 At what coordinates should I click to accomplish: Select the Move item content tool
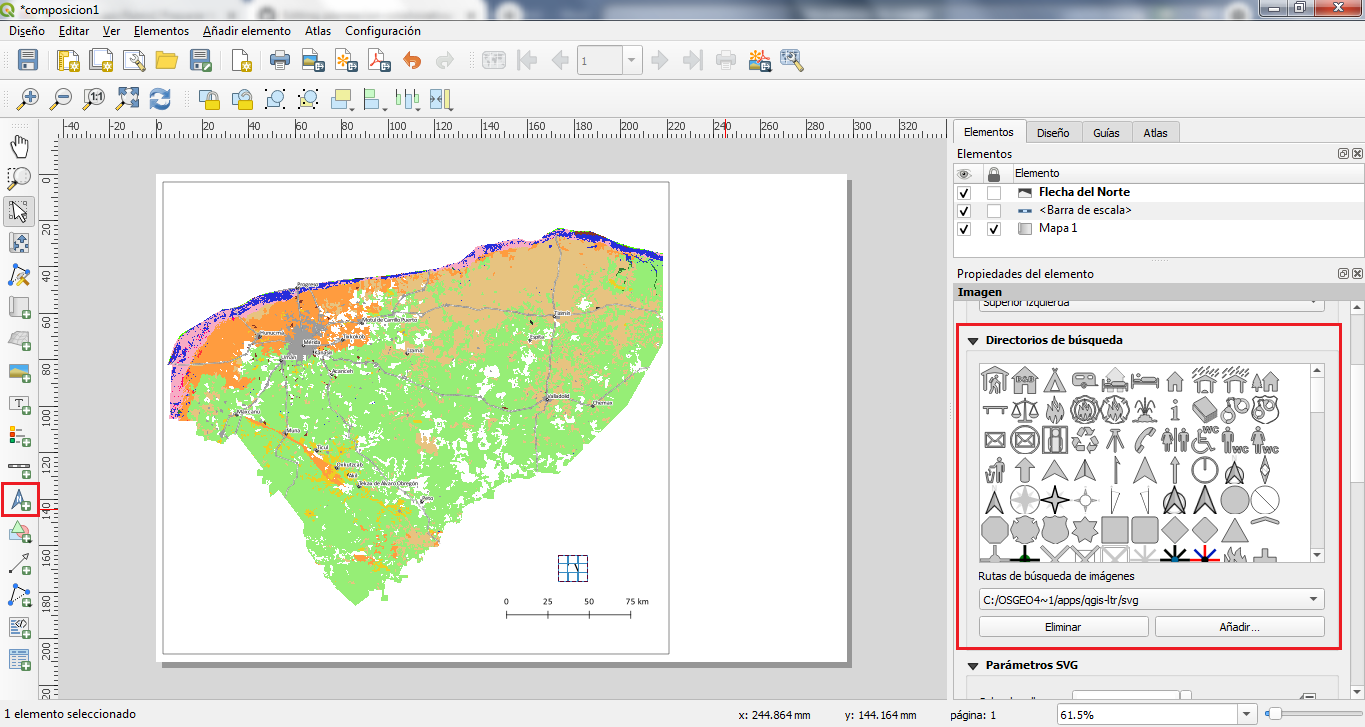tap(19, 243)
